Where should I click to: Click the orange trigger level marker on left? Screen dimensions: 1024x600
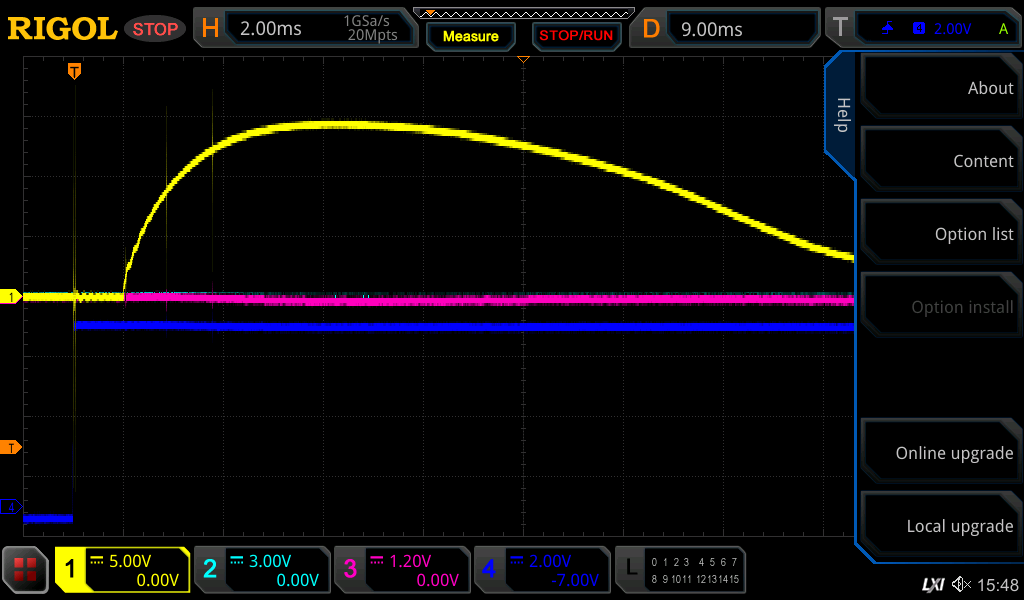[12, 447]
